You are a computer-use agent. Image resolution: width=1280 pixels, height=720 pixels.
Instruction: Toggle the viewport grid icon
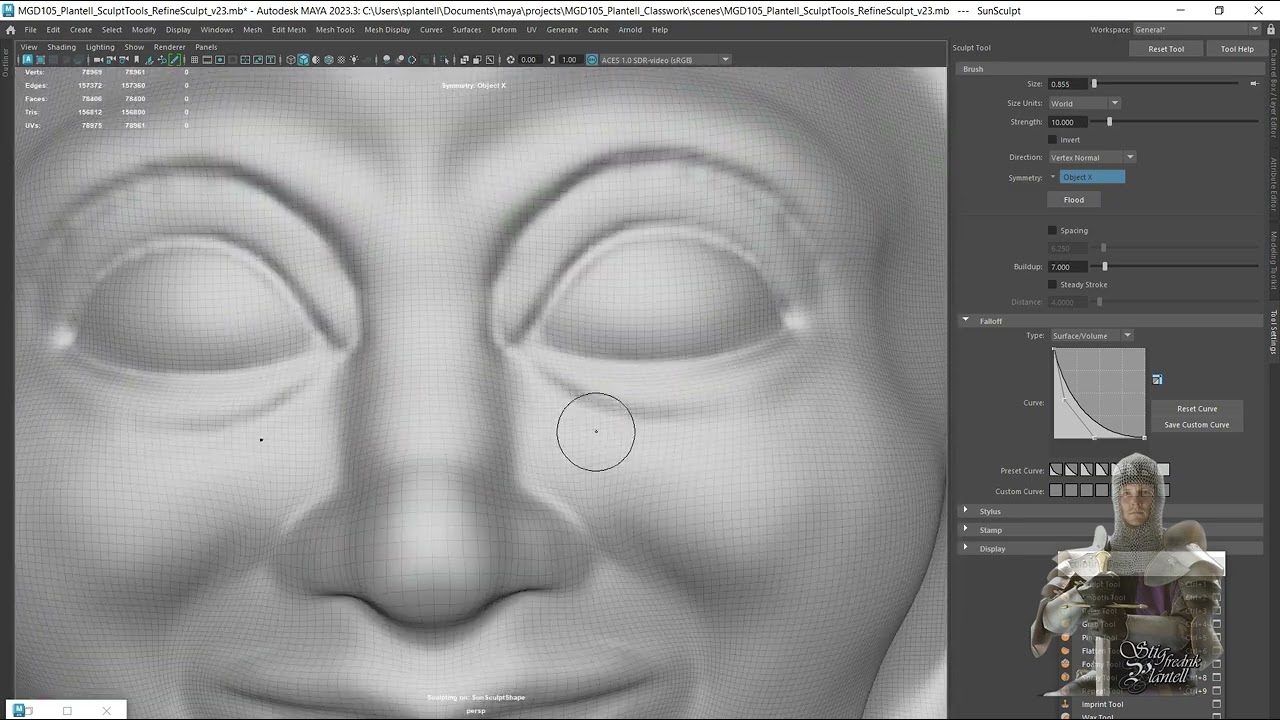click(x=194, y=60)
